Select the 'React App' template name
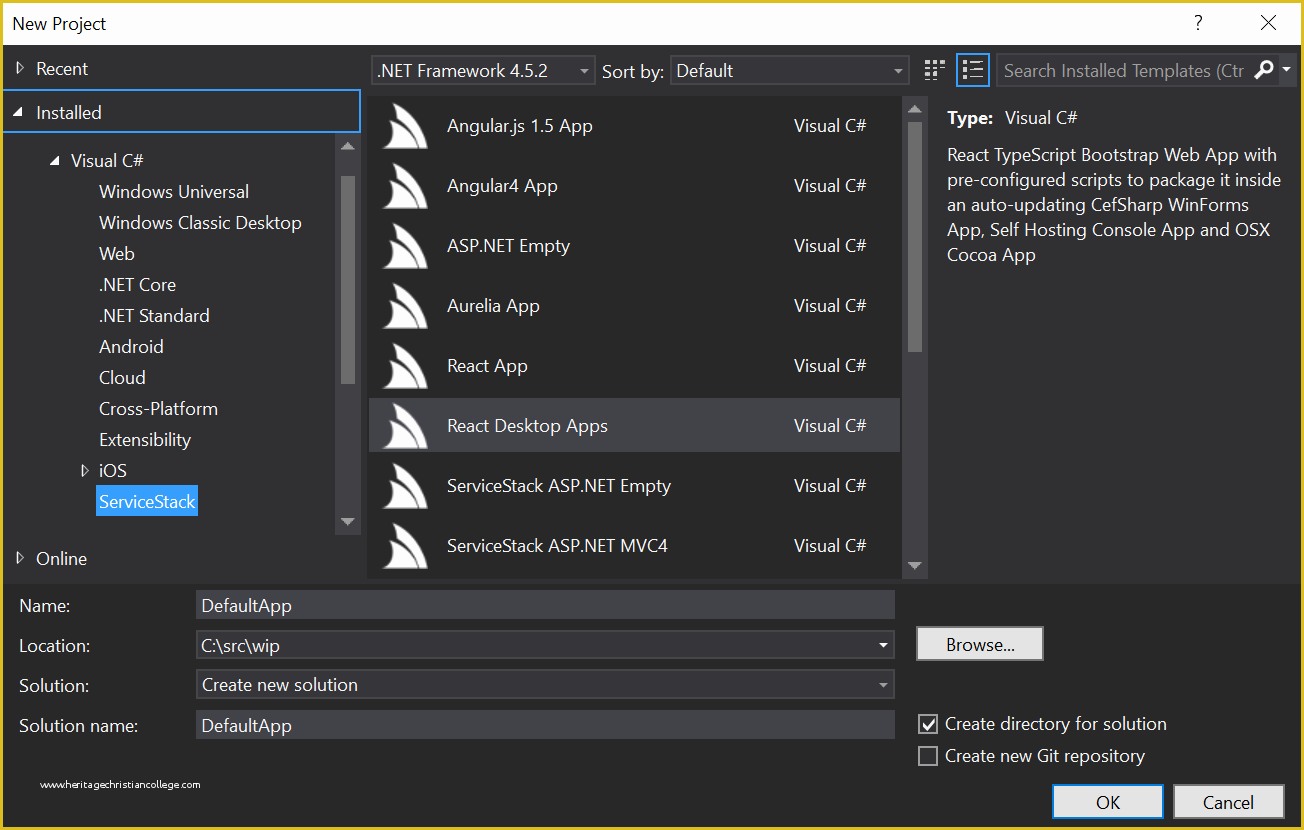Viewport: 1304px width, 830px height. tap(487, 366)
